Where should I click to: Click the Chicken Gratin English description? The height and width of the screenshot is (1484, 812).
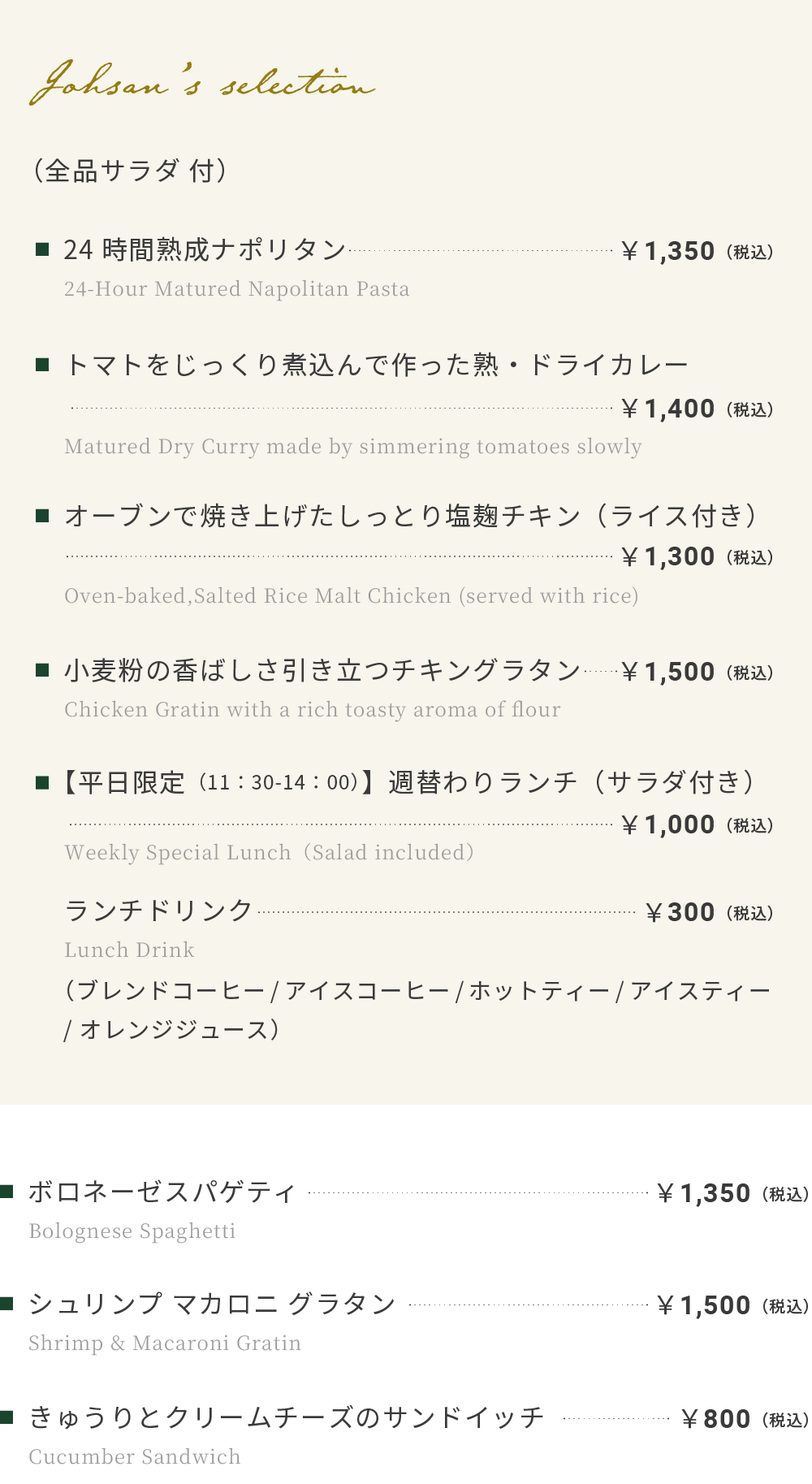(312, 710)
